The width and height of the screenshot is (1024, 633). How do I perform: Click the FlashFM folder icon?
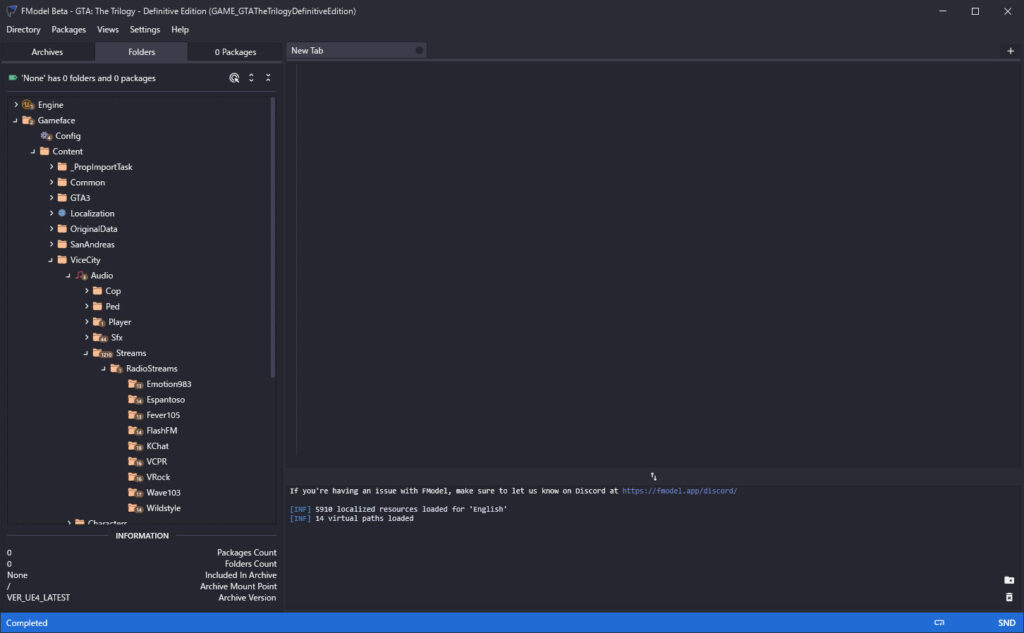pyautogui.click(x=135, y=430)
